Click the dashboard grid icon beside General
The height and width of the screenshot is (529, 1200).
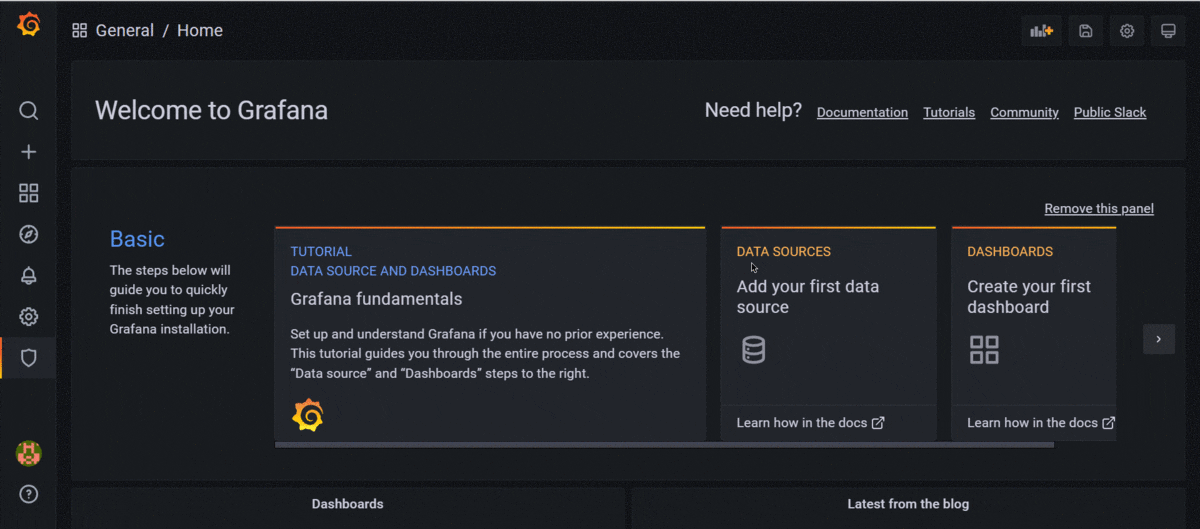[80, 31]
